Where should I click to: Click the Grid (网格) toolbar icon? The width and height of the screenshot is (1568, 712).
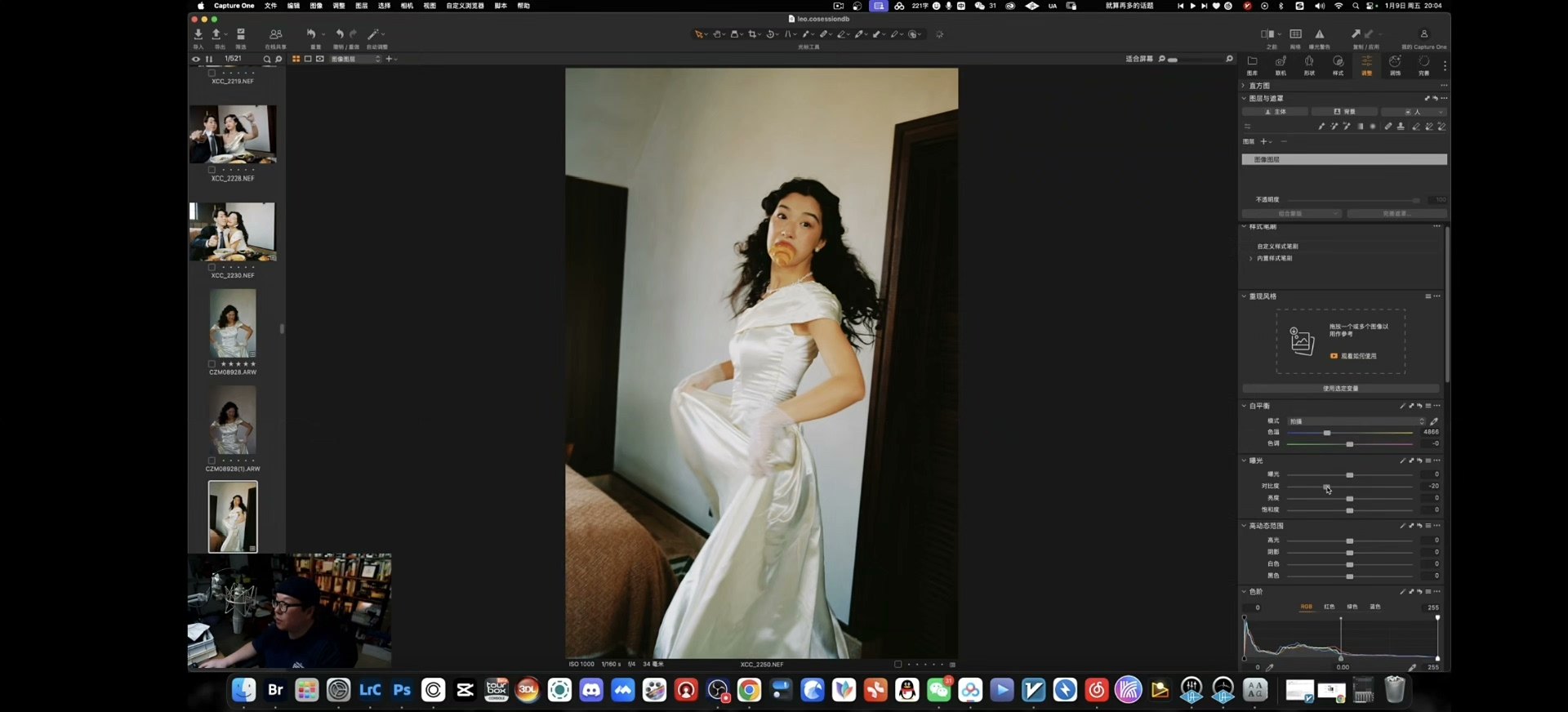[1295, 34]
